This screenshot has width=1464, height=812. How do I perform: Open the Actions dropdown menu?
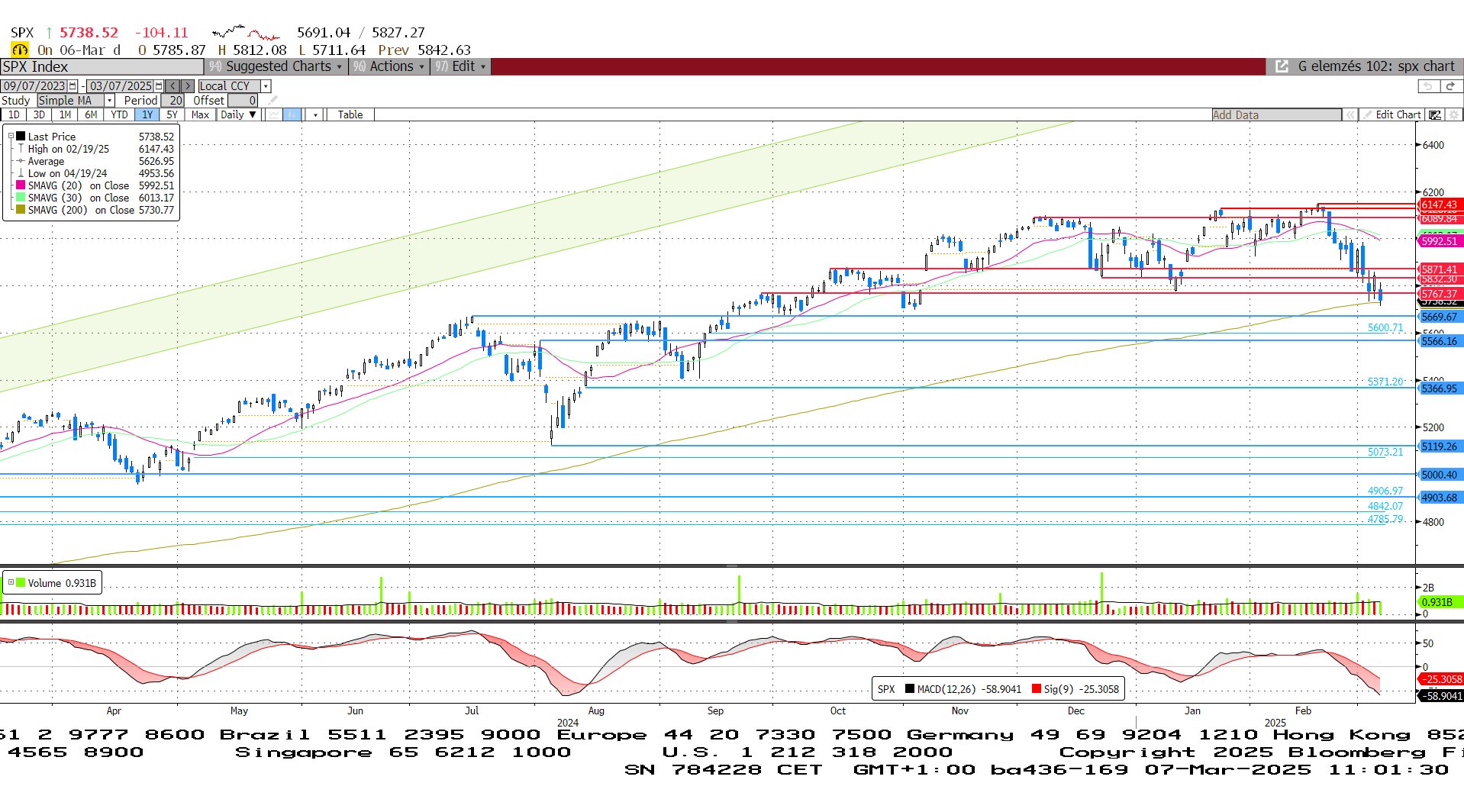[389, 66]
